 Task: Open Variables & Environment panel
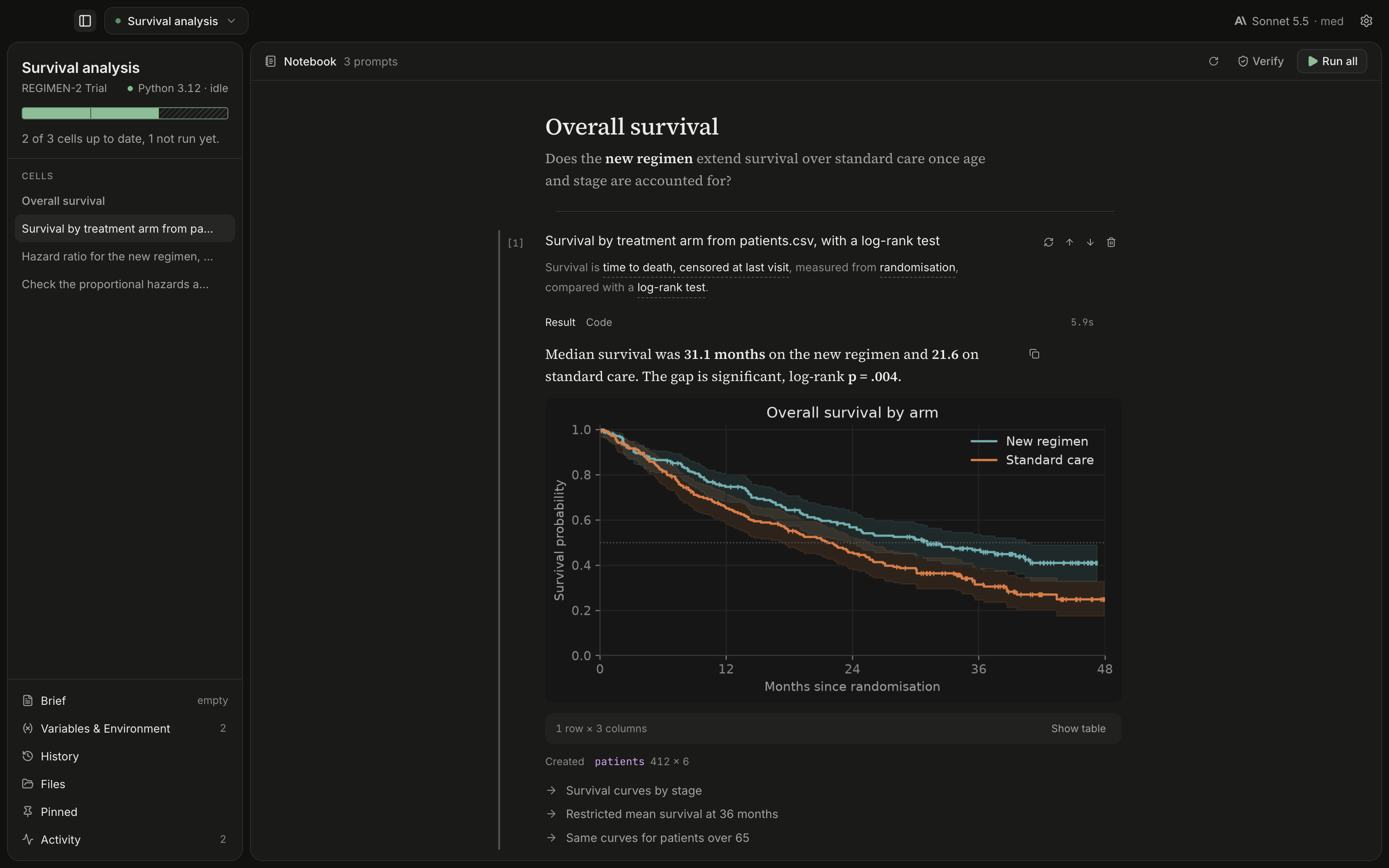(125, 729)
